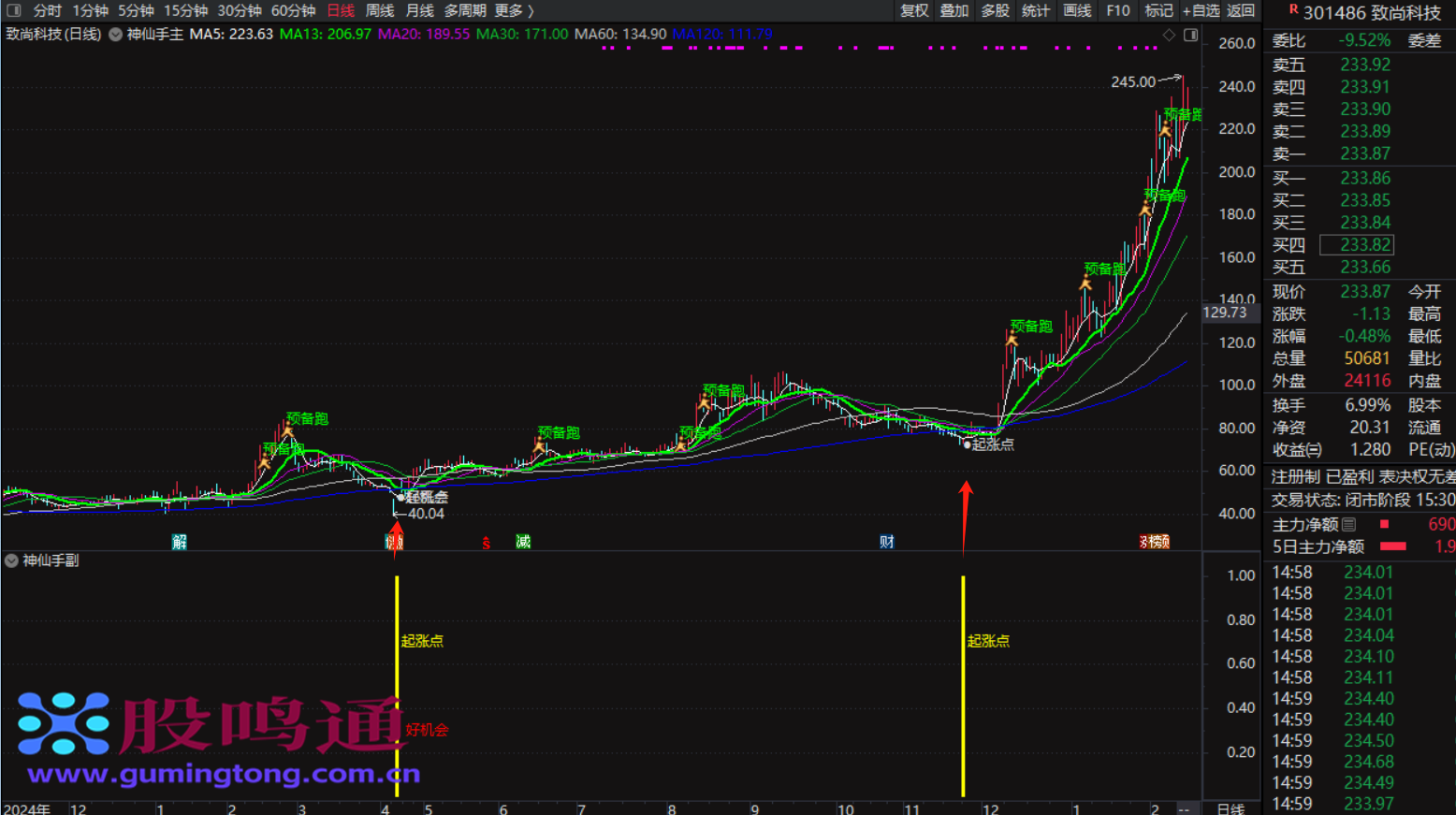
Task: Toggle the right panel icon above price axis
Action: coord(1190,35)
